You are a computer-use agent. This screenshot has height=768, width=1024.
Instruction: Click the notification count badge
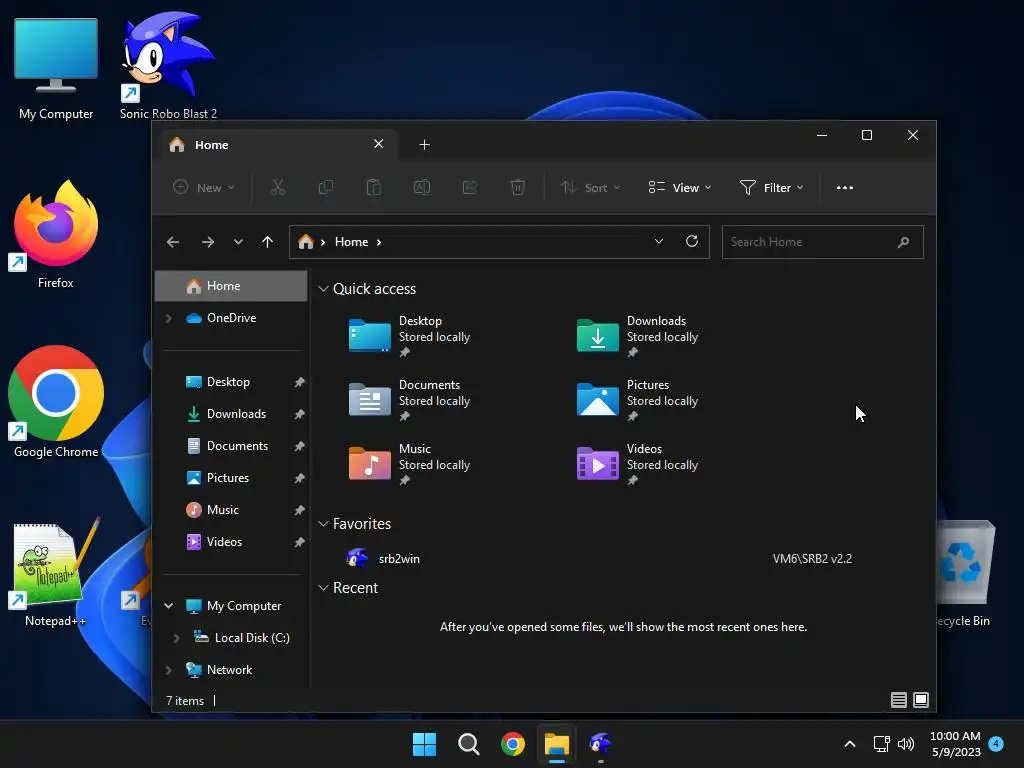pos(996,743)
